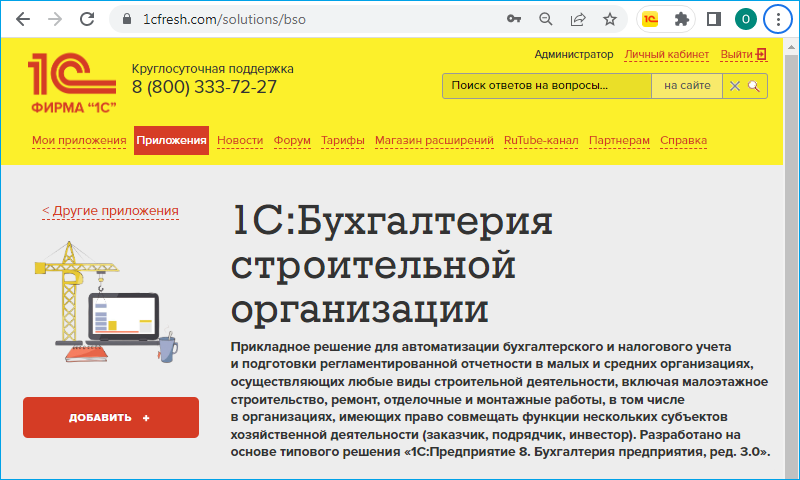Reload the page with the refresh icon
This screenshot has height=480, width=800.
[87, 19]
